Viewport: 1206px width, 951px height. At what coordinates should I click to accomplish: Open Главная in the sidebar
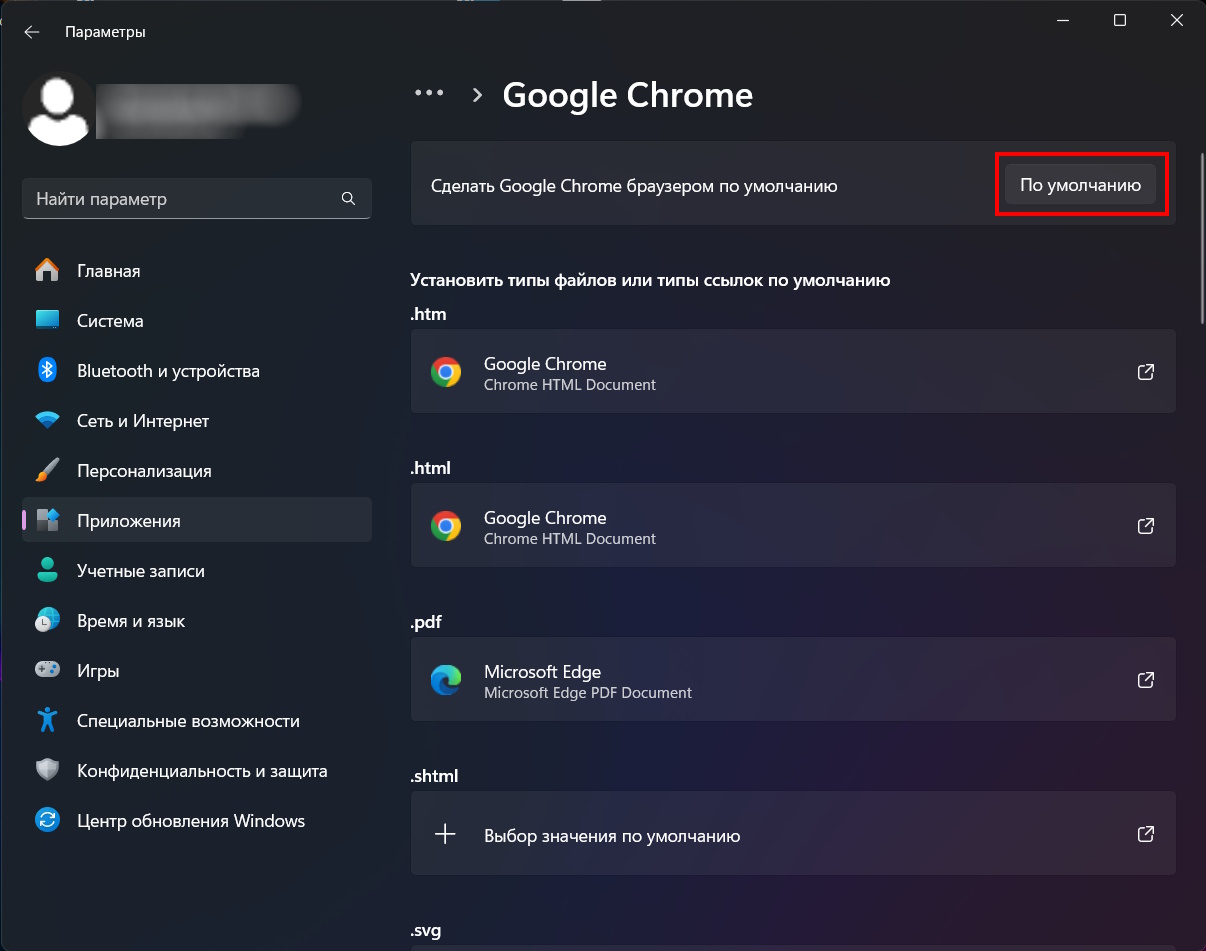[x=197, y=271]
